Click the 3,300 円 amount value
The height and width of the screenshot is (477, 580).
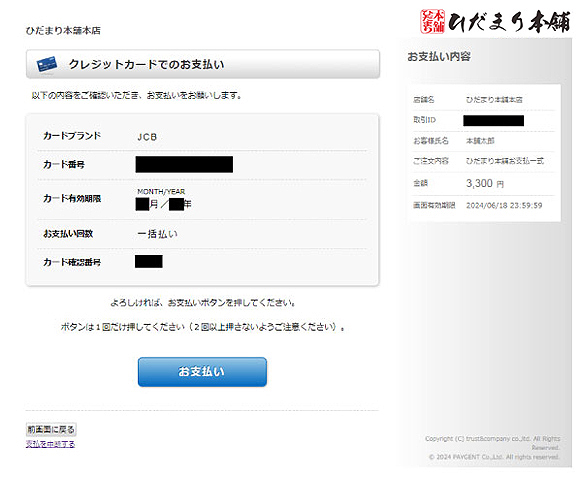pyautogui.click(x=485, y=183)
